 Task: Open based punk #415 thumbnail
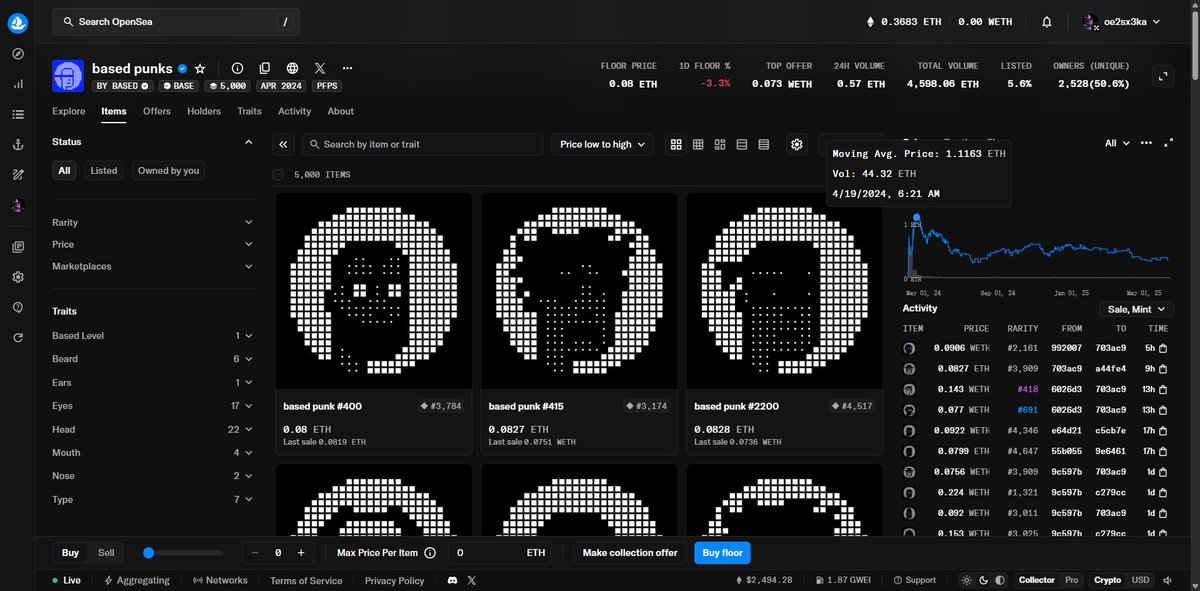tap(579, 290)
